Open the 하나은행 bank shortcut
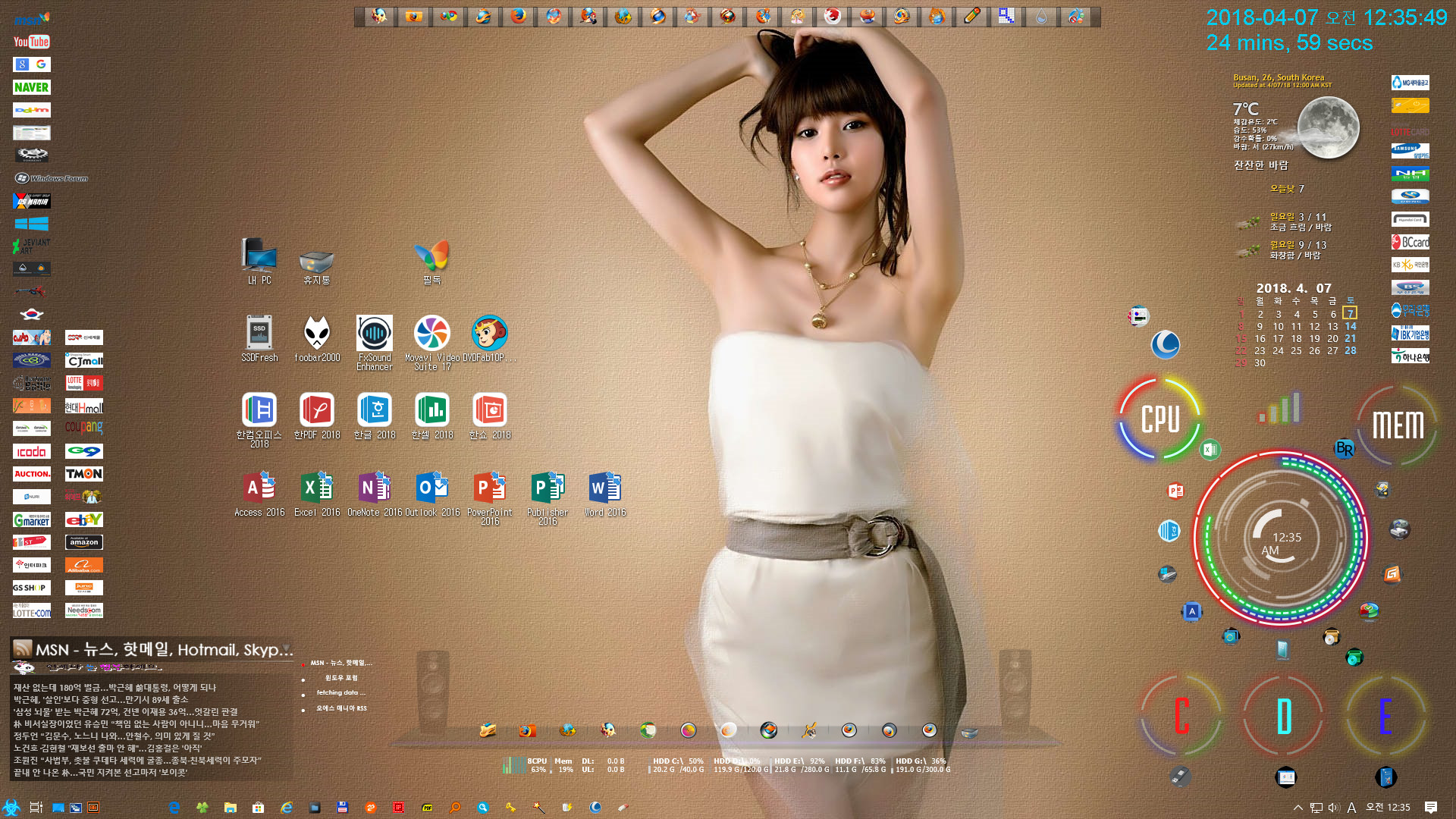This screenshot has width=1456, height=819. [1410, 356]
